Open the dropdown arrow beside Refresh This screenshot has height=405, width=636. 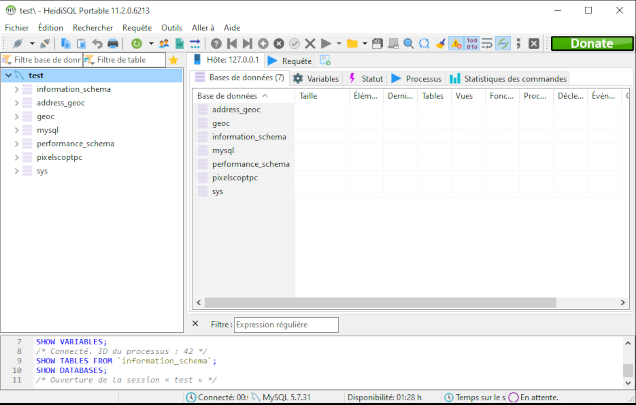[151, 43]
